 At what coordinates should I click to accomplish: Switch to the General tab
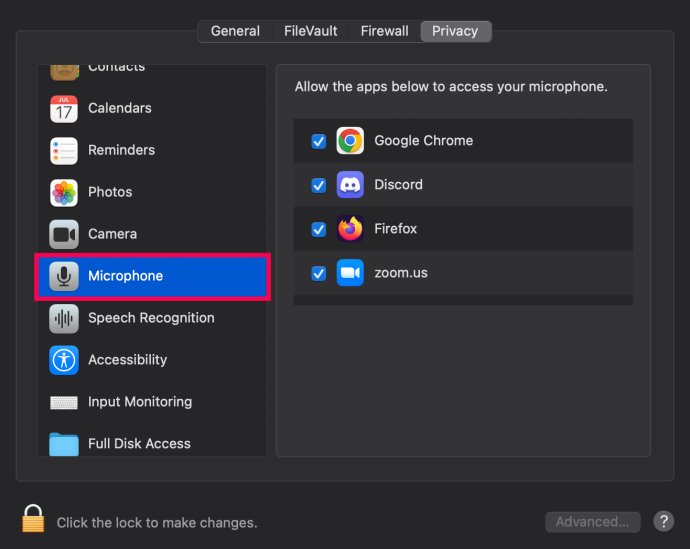235,31
